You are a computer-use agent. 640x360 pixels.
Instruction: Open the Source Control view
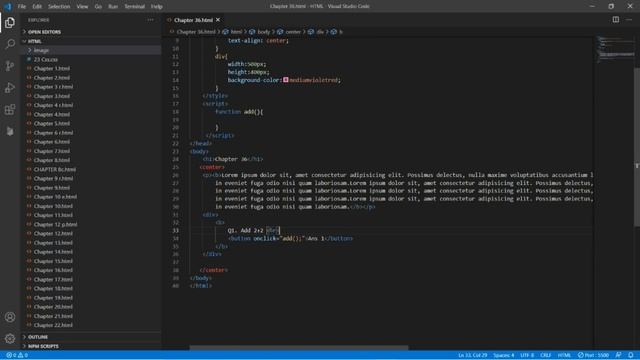pos(10,66)
